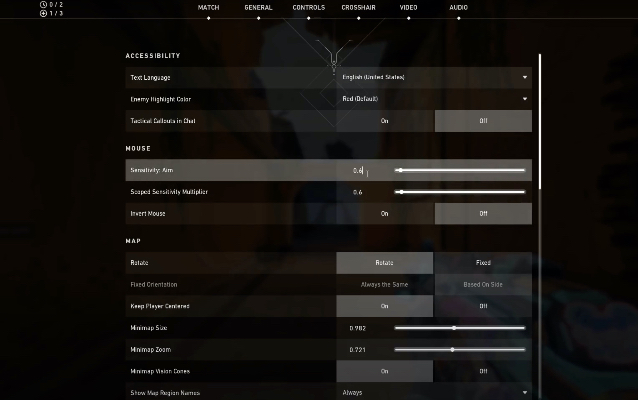Click the Sensitivity: Aim slider
This screenshot has width=638, height=400.
point(460,170)
